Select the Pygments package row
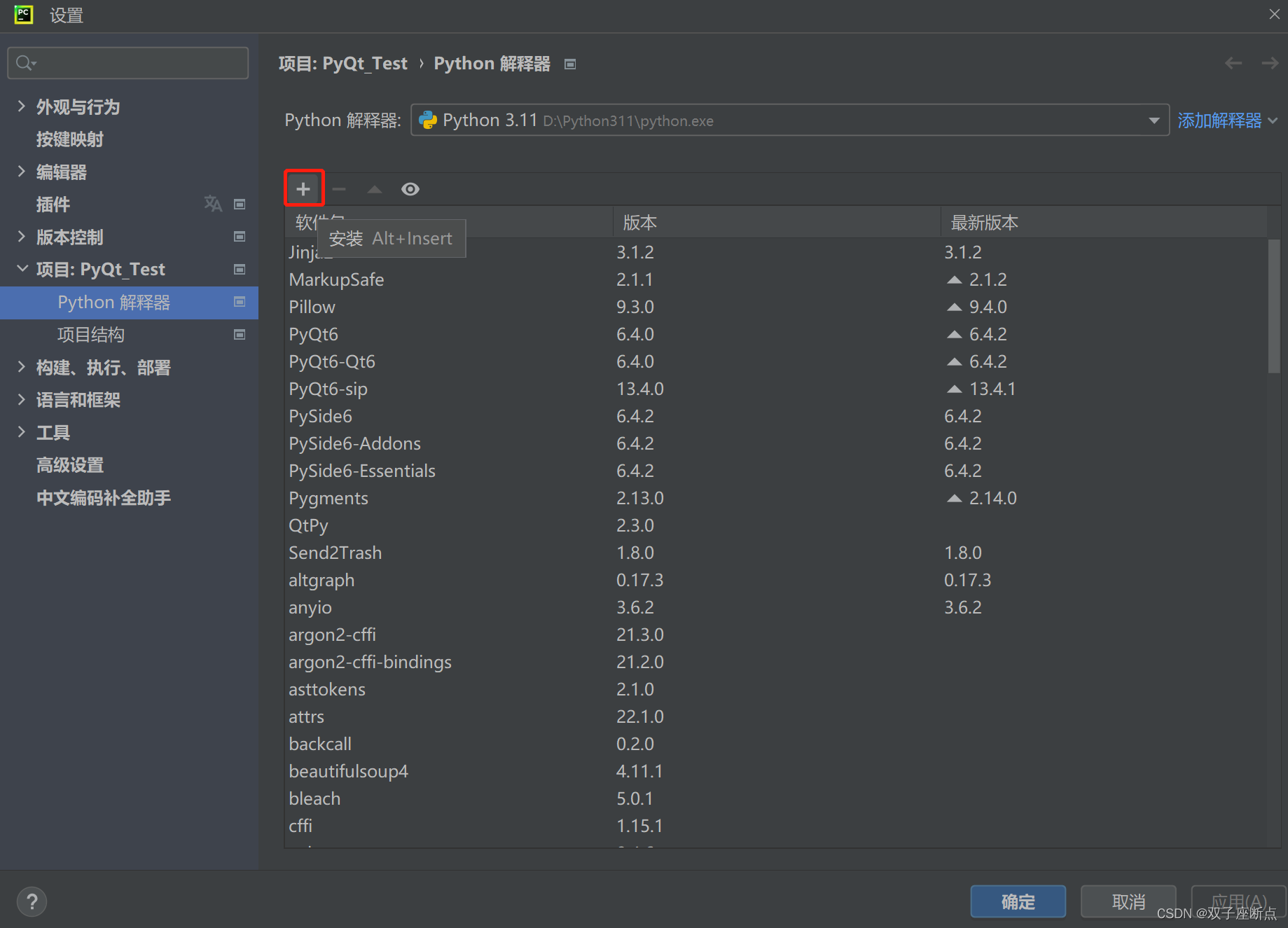 coord(776,498)
